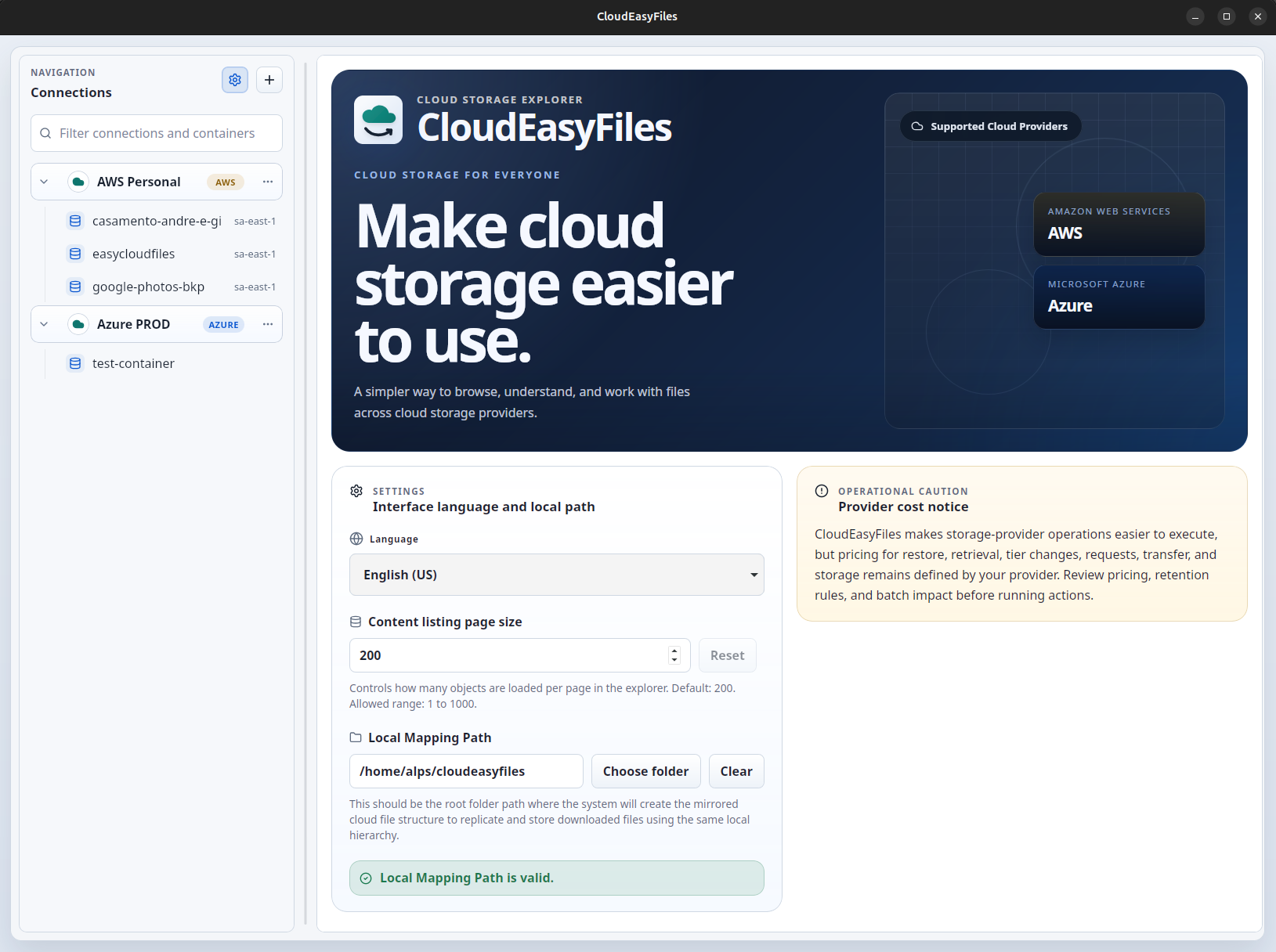
Task: Select the Amazon Web Services AWS card
Action: (x=1119, y=224)
